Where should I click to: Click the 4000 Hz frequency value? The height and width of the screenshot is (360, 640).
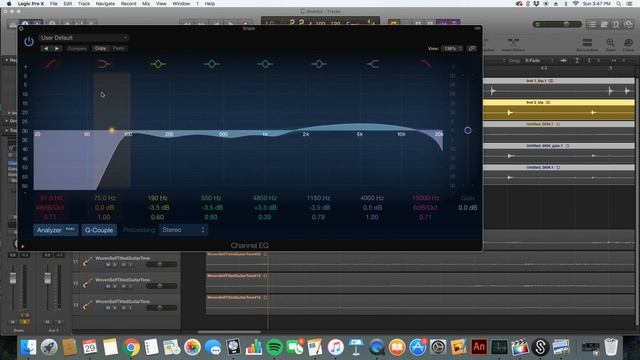372,198
